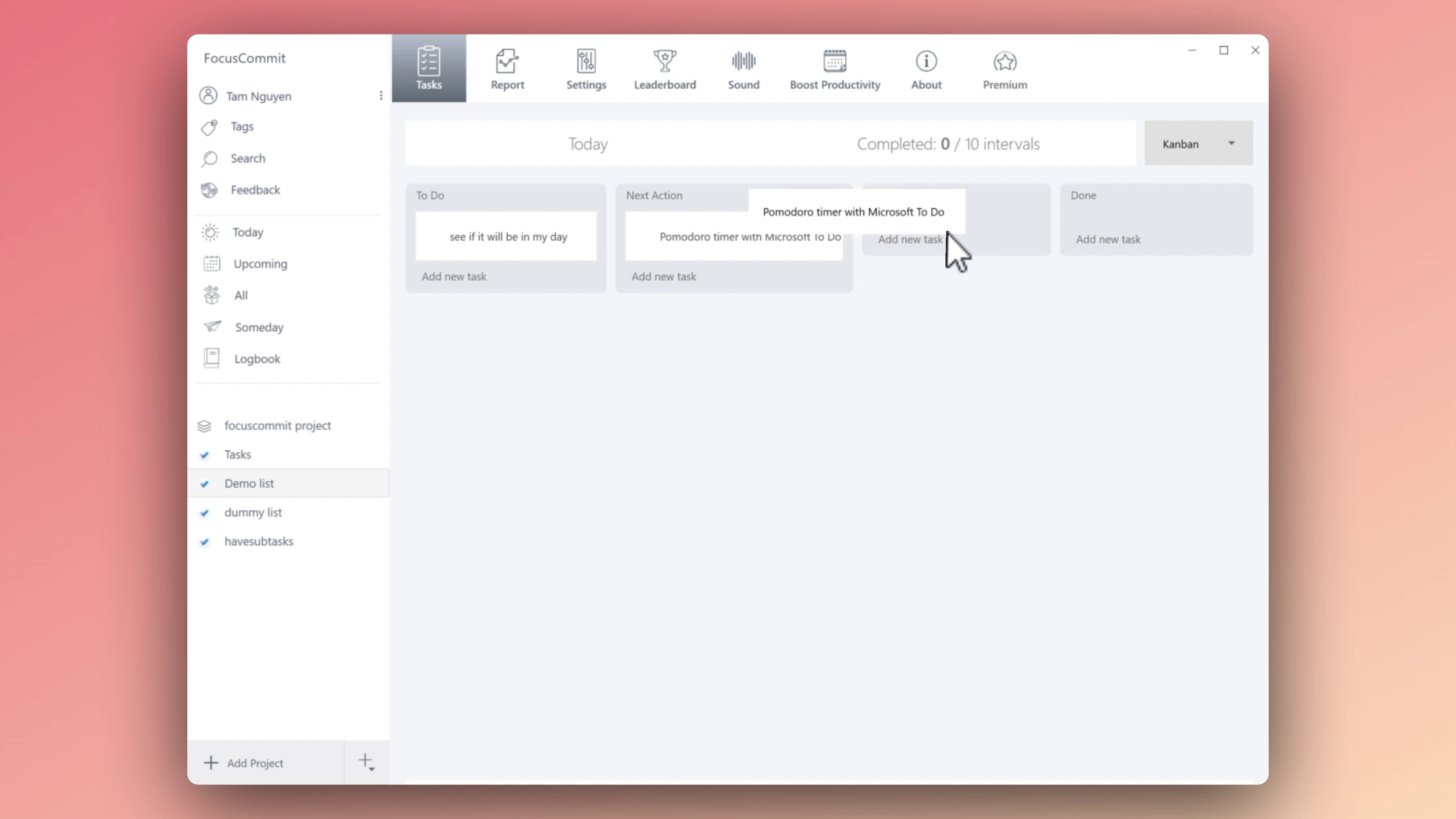
Task: Toggle the checkmark next to dummy list
Action: click(x=205, y=513)
